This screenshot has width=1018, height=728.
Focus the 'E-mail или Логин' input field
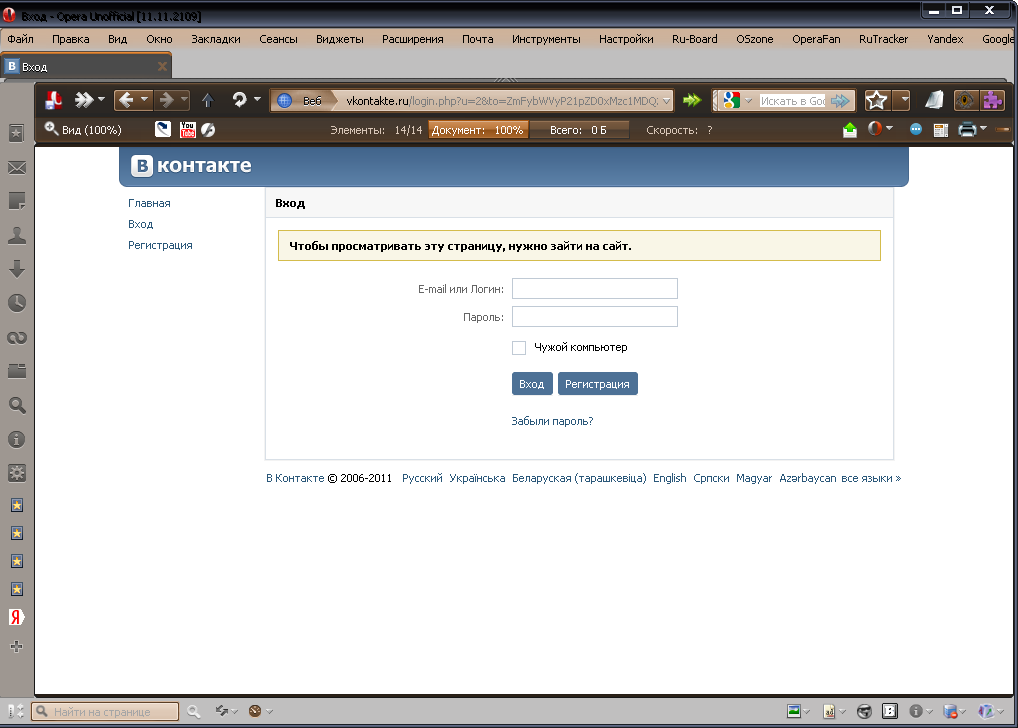tap(595, 288)
